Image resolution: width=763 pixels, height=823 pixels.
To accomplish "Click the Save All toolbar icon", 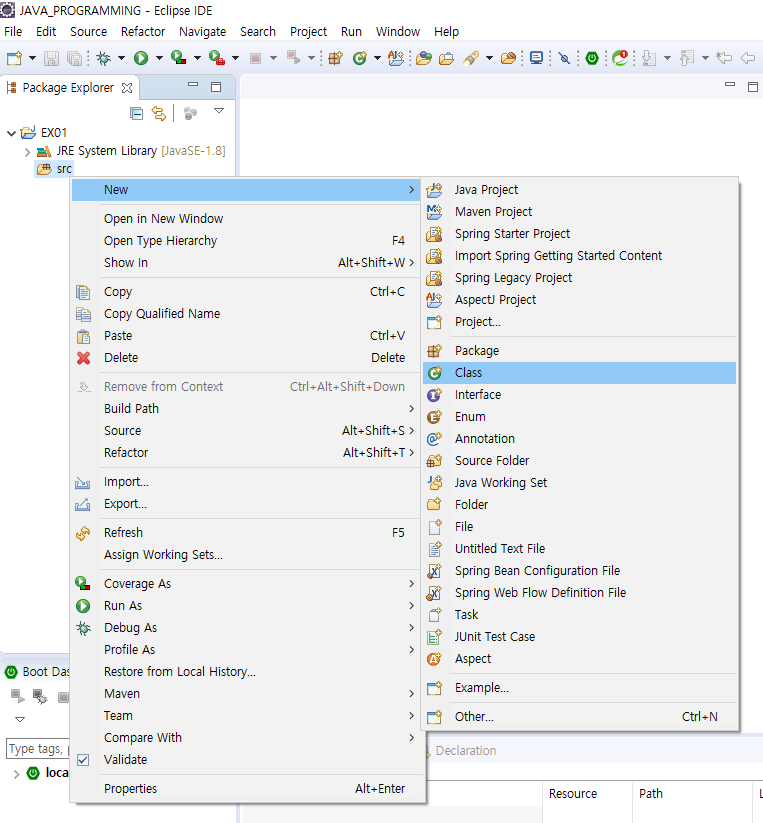I will pos(75,58).
